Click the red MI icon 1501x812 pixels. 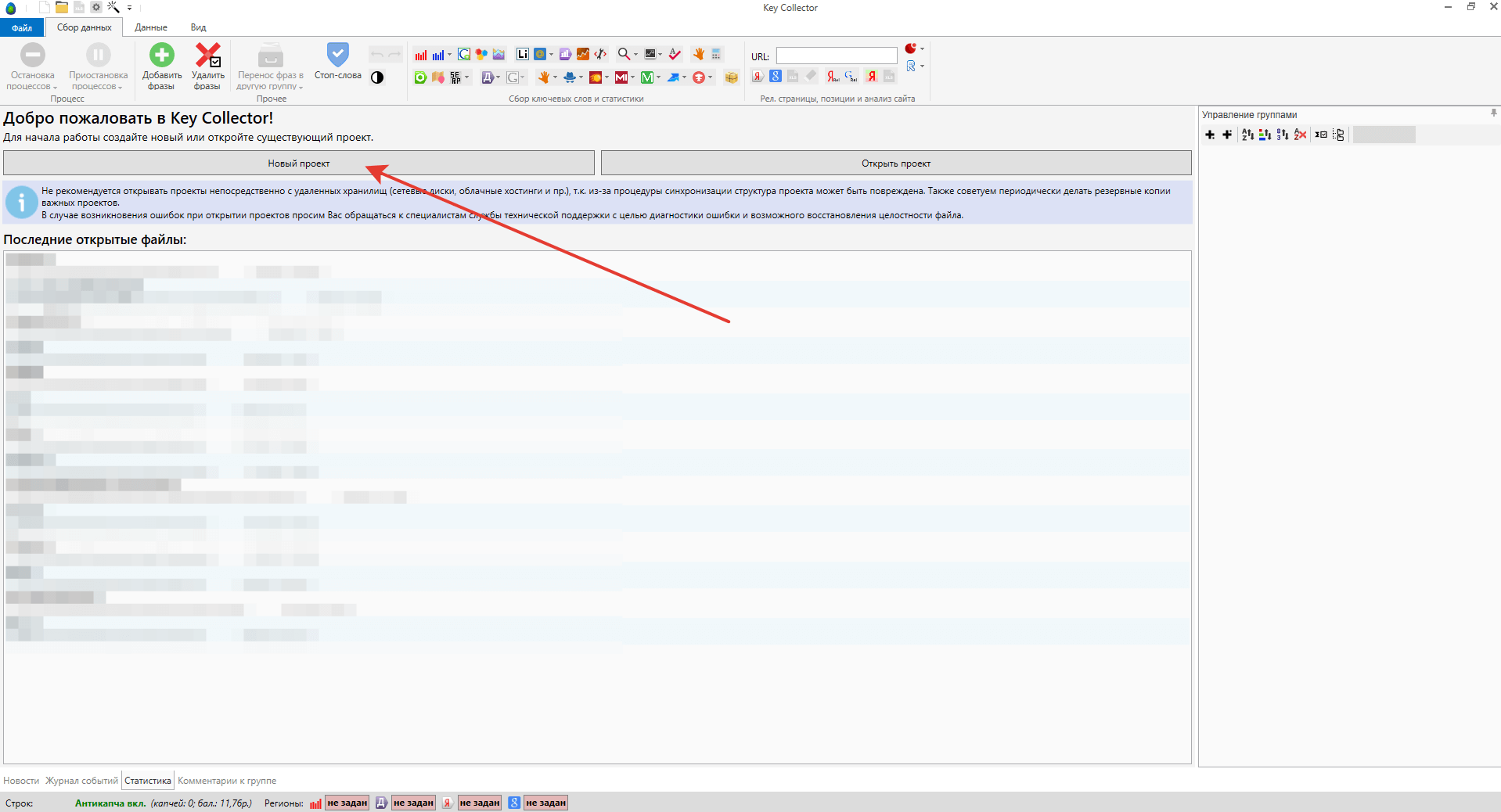coord(621,77)
